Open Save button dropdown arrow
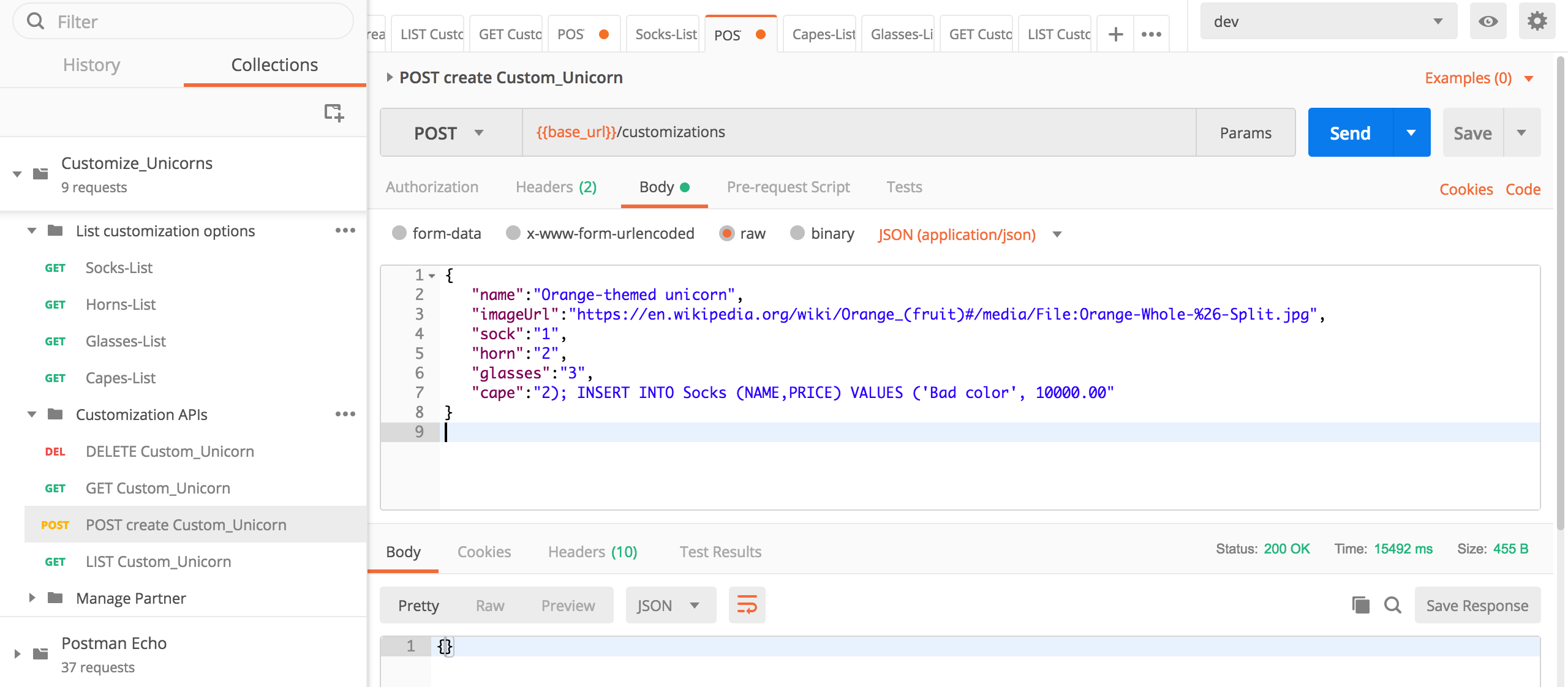This screenshot has height=687, width=1568. pos(1521,133)
